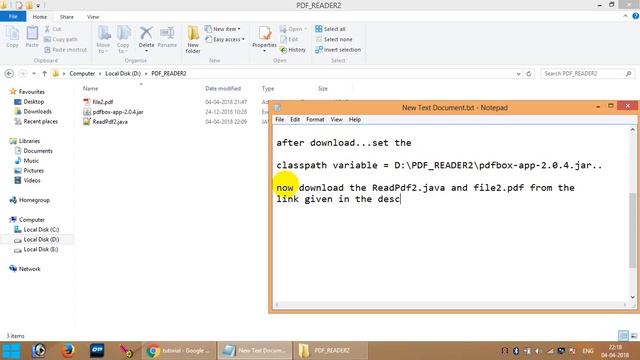
Task: Create a New folder from the ribbon
Action: pos(193,39)
